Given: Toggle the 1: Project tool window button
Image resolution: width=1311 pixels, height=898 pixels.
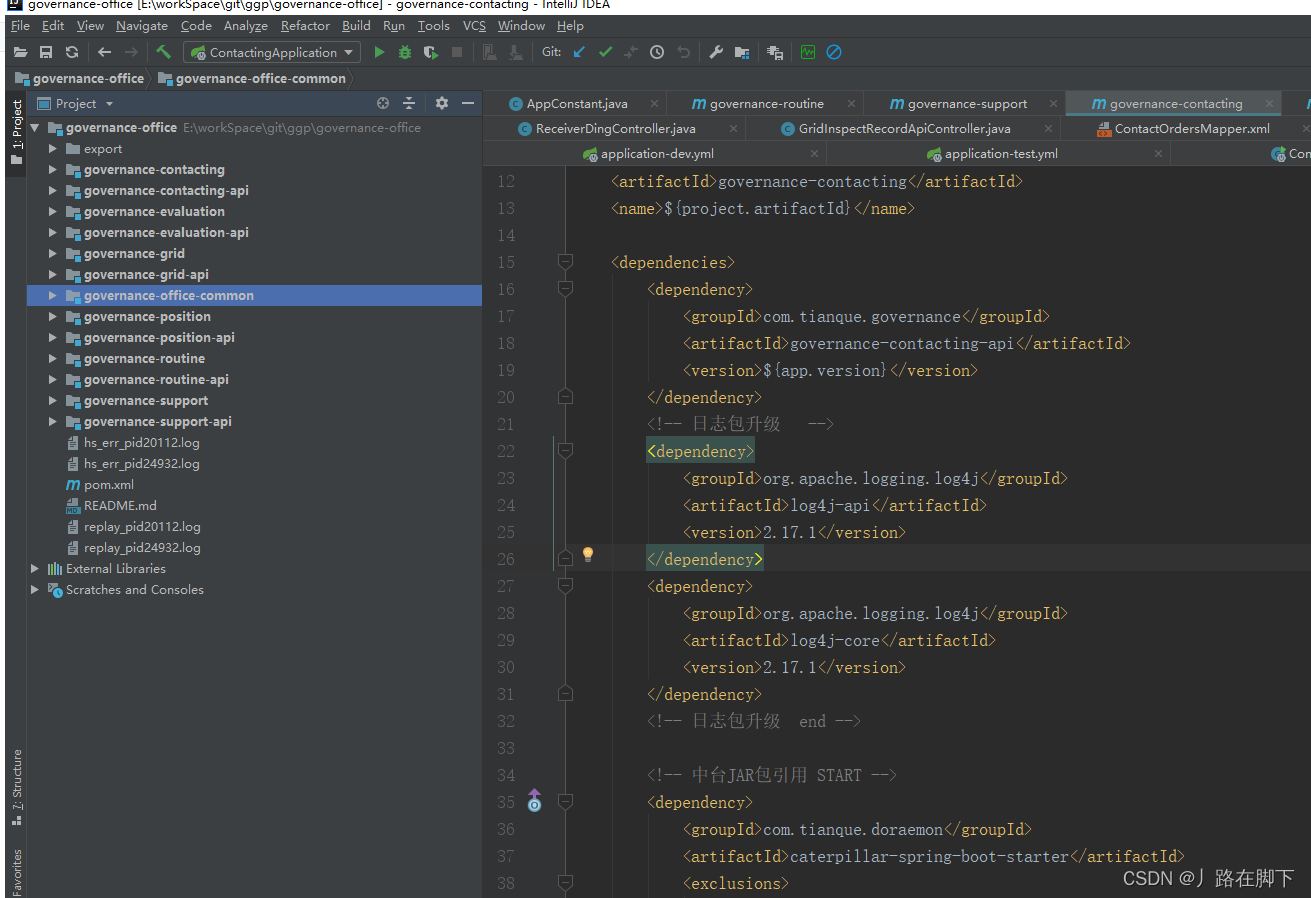Looking at the screenshot, I should [x=16, y=132].
